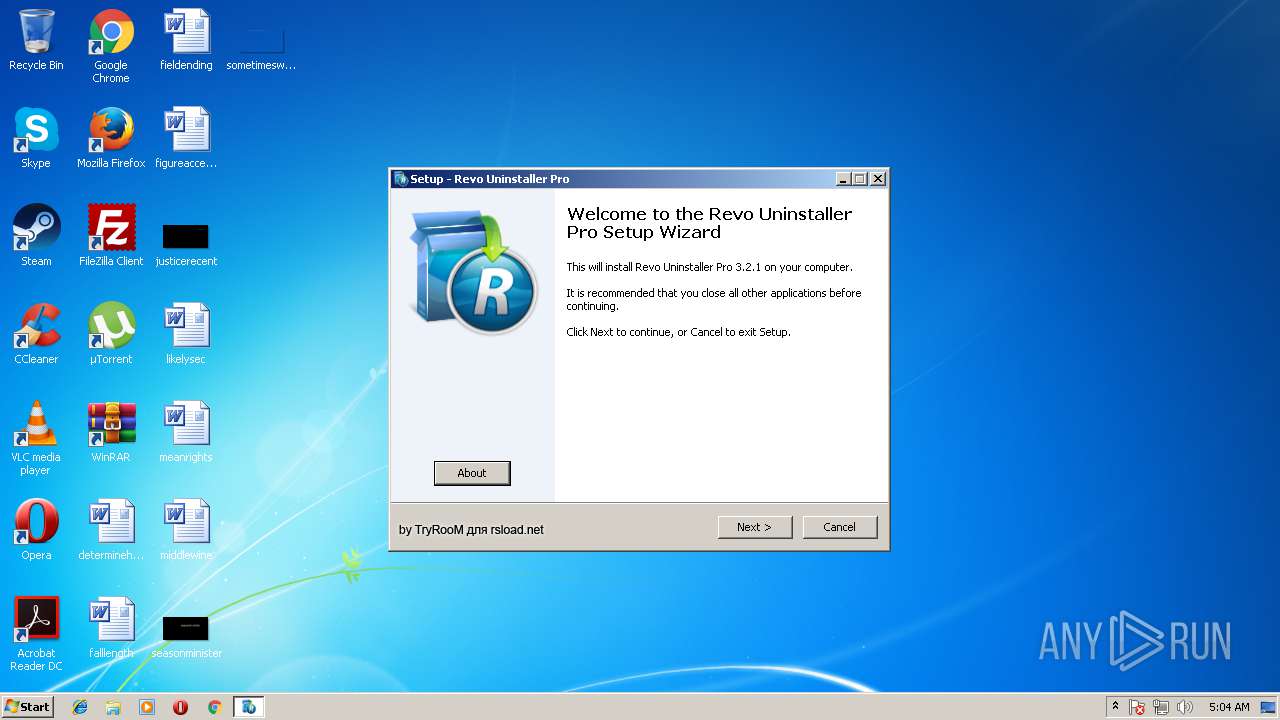Select the falllength Word document

(x=111, y=628)
